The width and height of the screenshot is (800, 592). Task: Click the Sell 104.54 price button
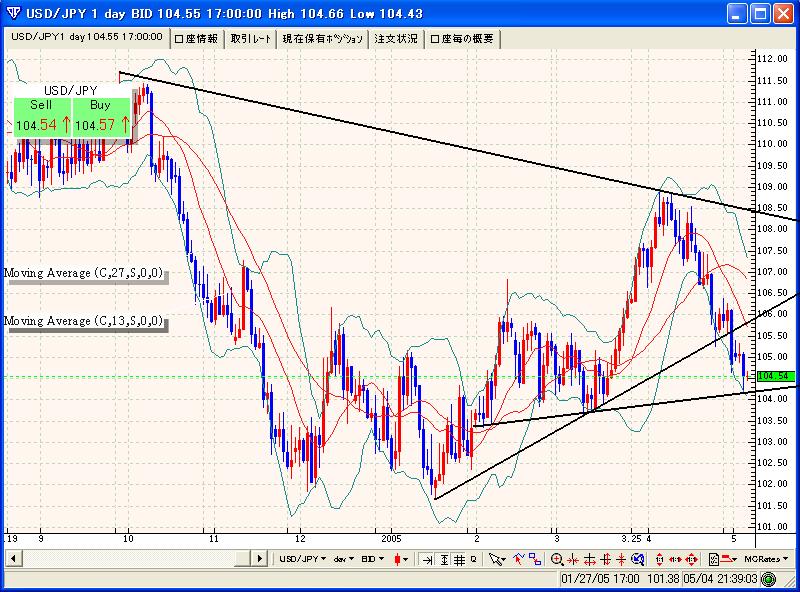42,117
